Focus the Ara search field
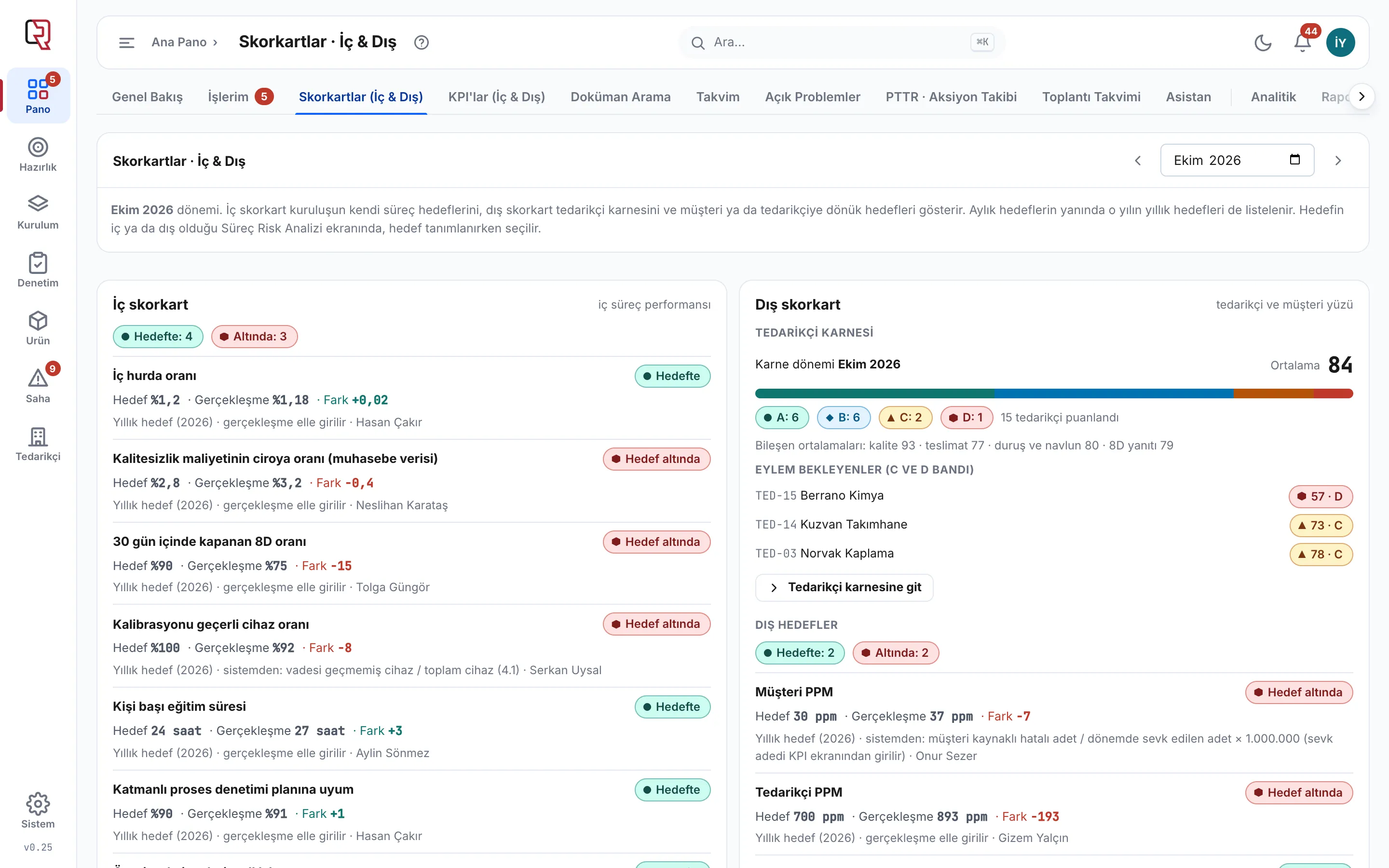The image size is (1389, 868). point(842,42)
